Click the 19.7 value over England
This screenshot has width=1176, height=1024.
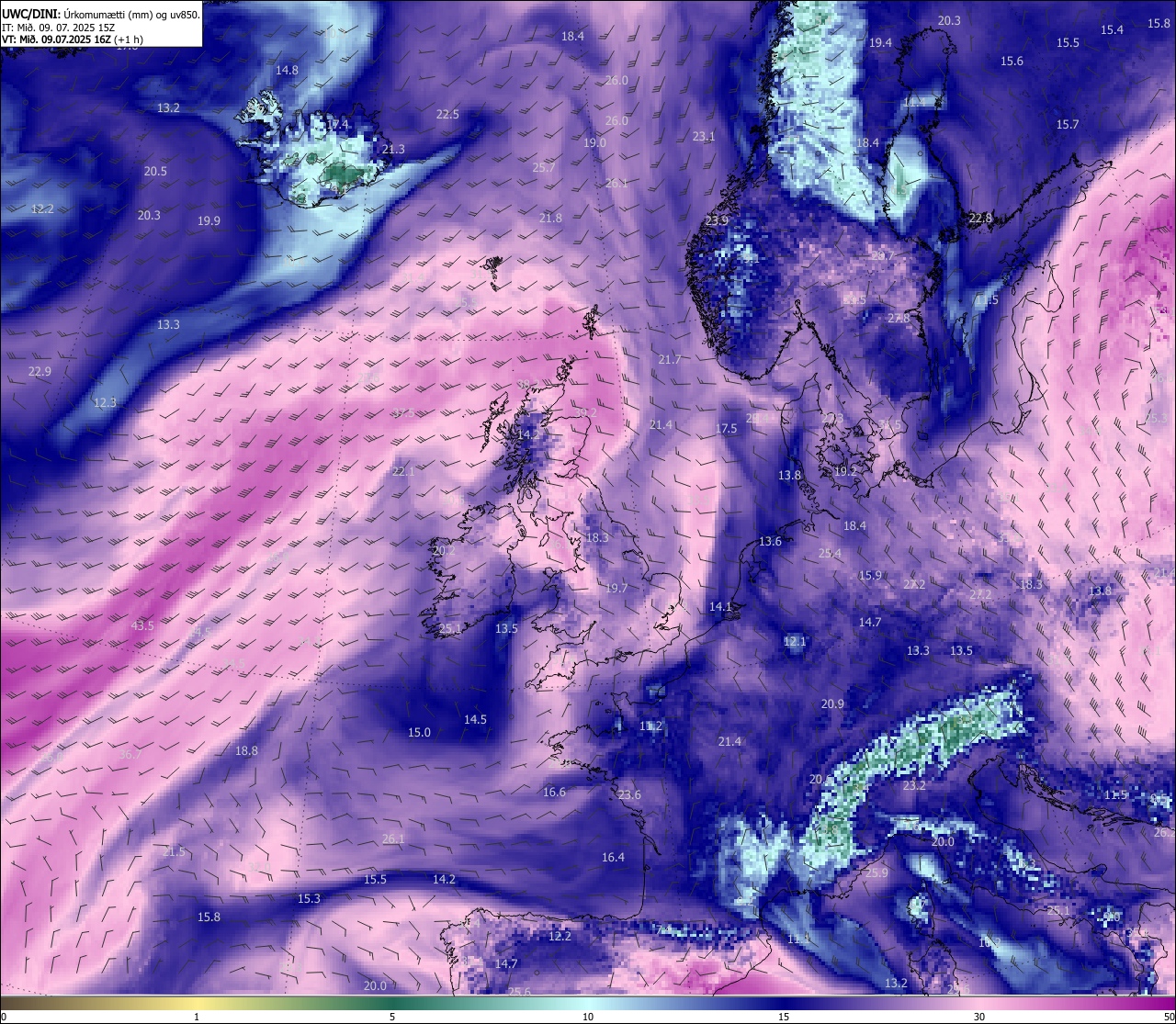[616, 588]
